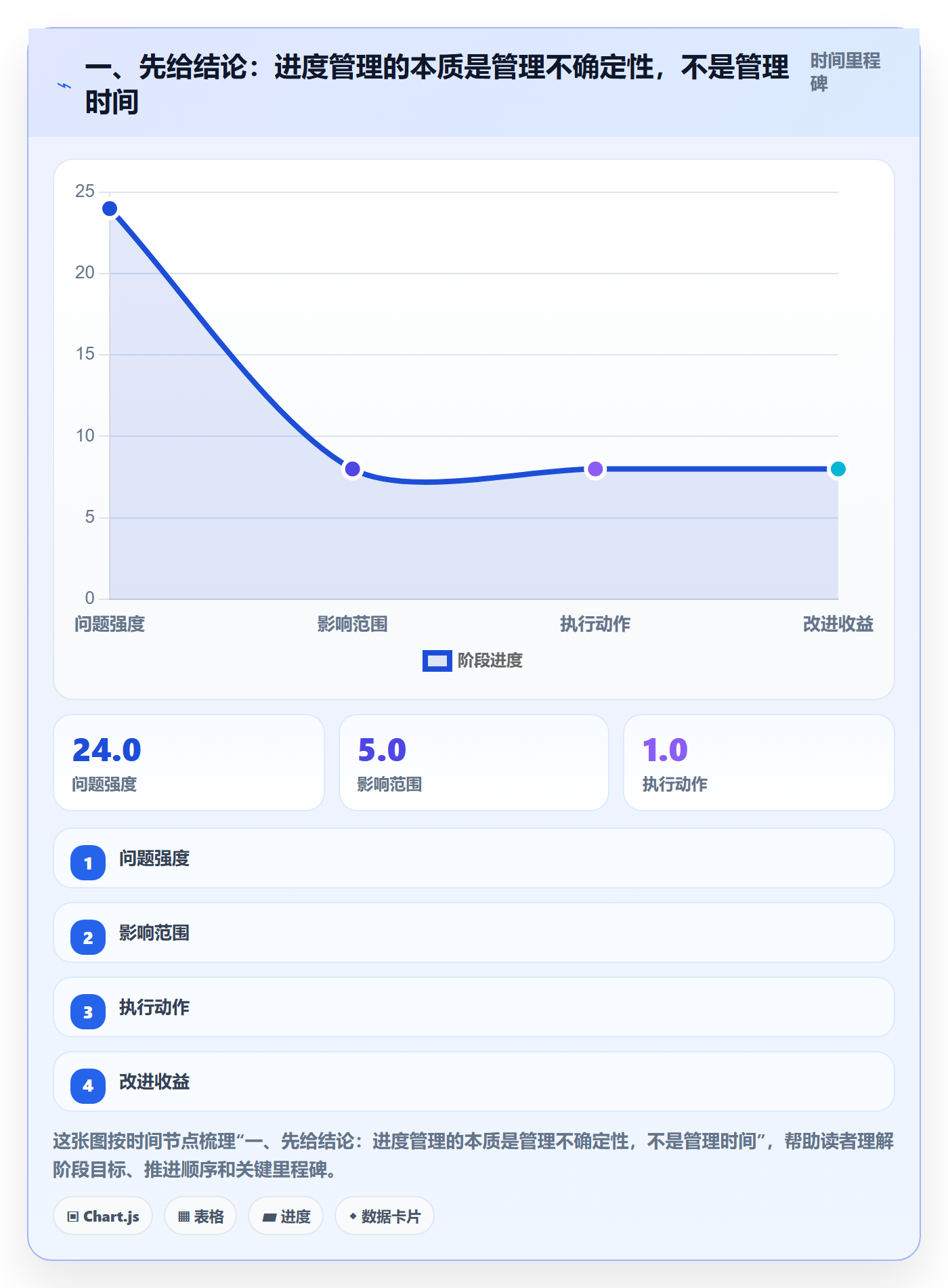This screenshot has height=1288, width=948.
Task: Click the number 2 badge icon
Action: 88,937
